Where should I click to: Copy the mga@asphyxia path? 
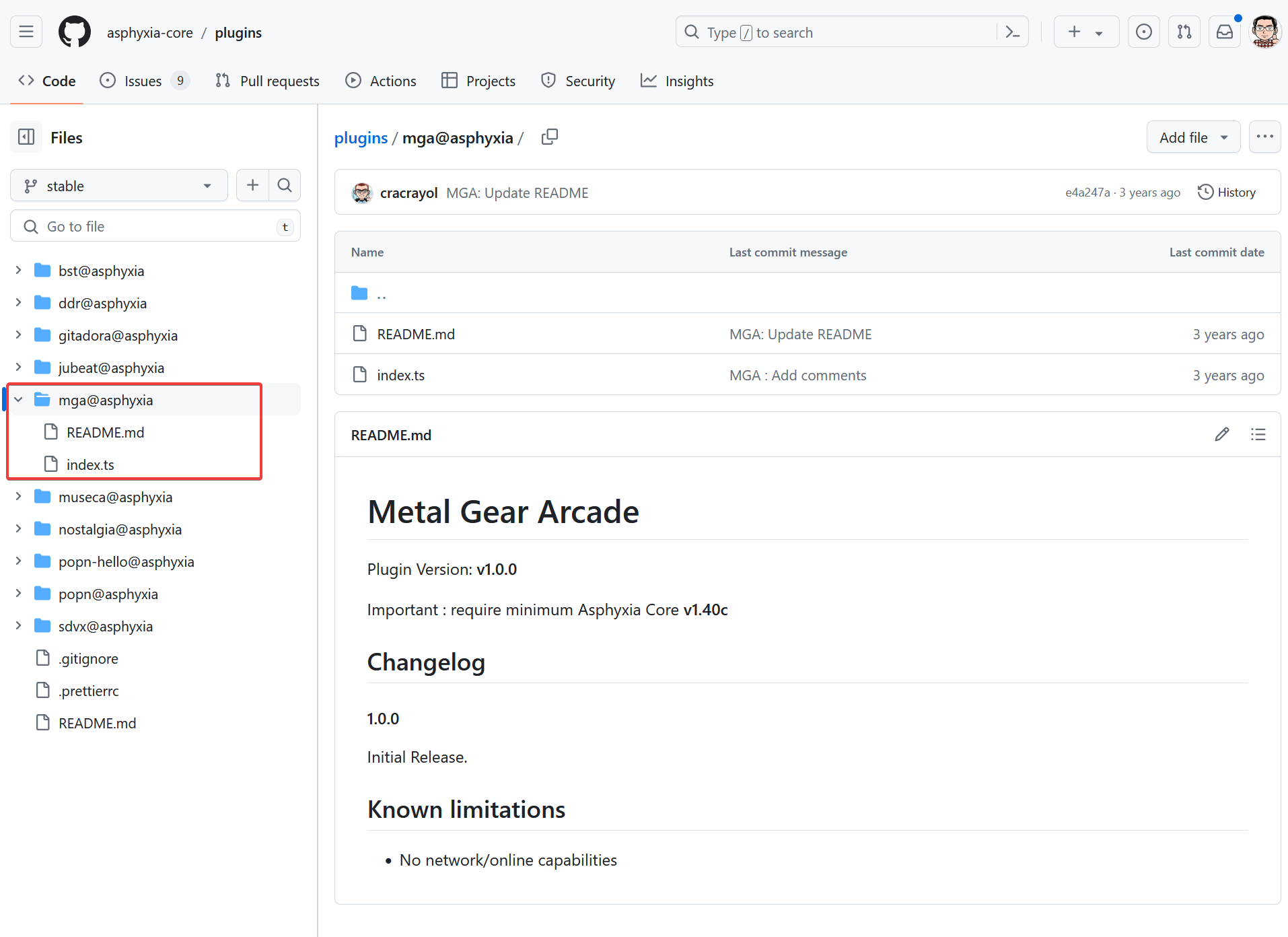click(x=549, y=137)
